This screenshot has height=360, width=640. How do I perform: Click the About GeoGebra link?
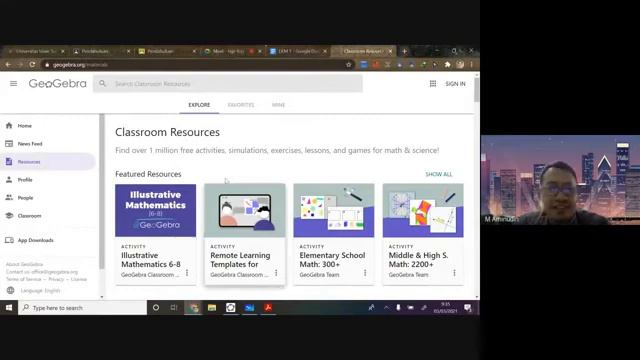pyautogui.click(x=24, y=264)
